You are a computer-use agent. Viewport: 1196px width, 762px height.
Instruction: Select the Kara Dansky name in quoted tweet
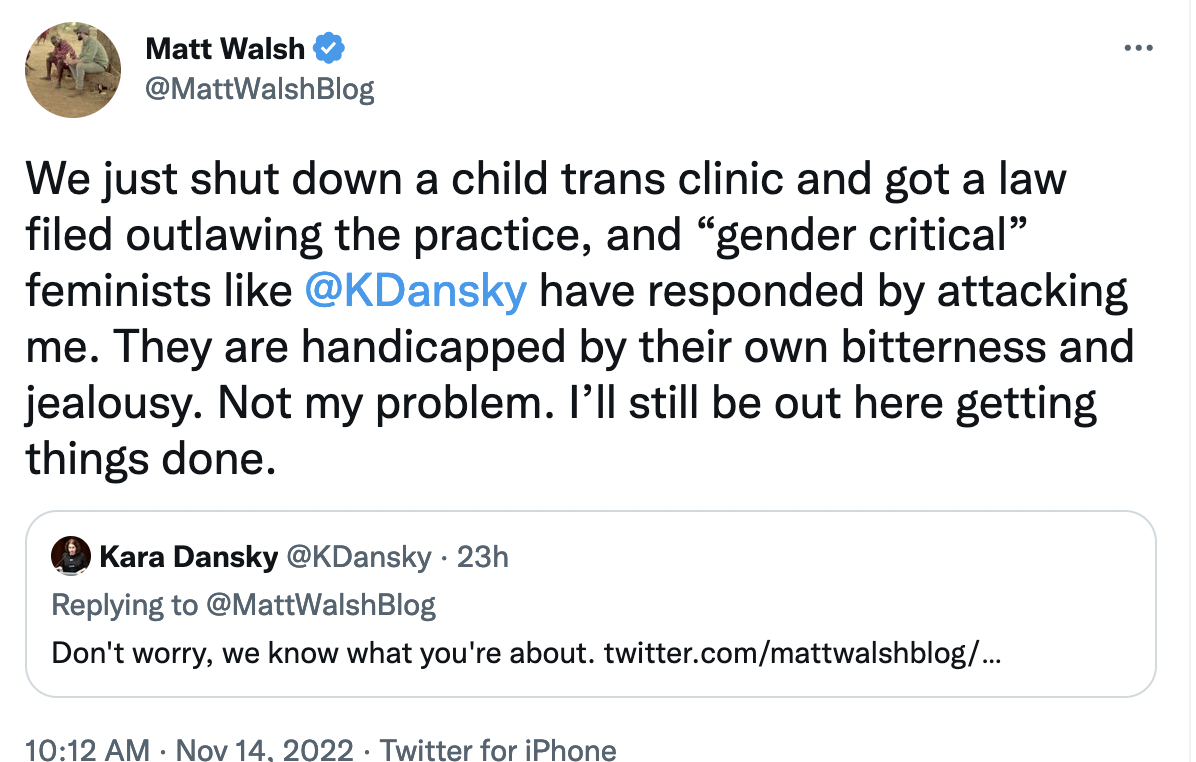(188, 557)
